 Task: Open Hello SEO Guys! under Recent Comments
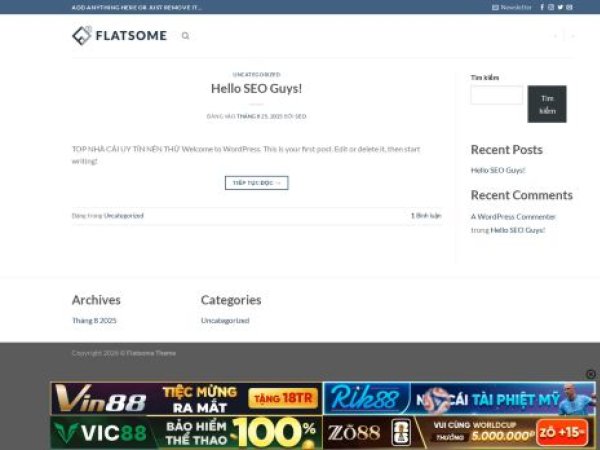point(518,230)
